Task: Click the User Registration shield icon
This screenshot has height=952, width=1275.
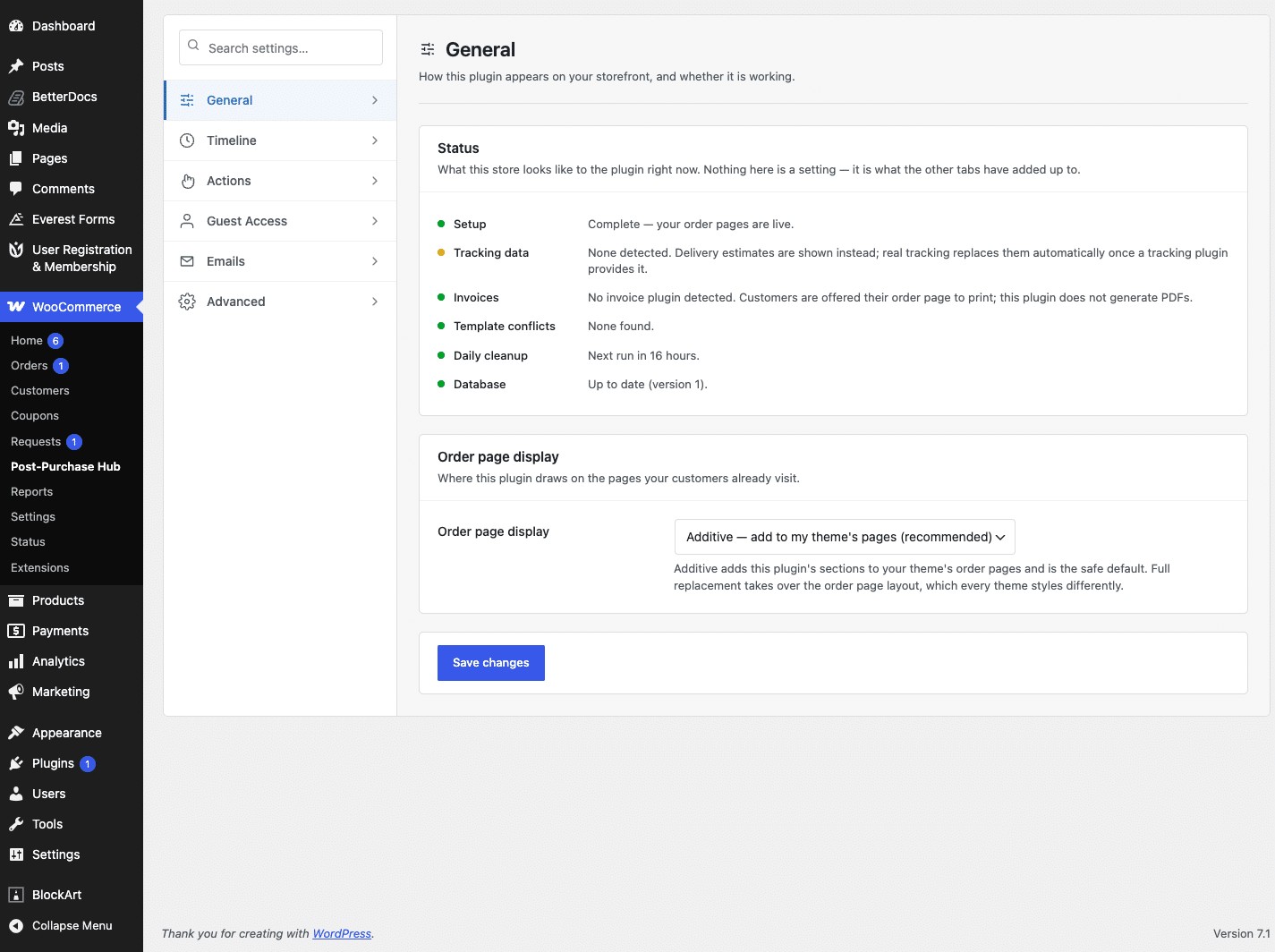Action: [x=16, y=250]
